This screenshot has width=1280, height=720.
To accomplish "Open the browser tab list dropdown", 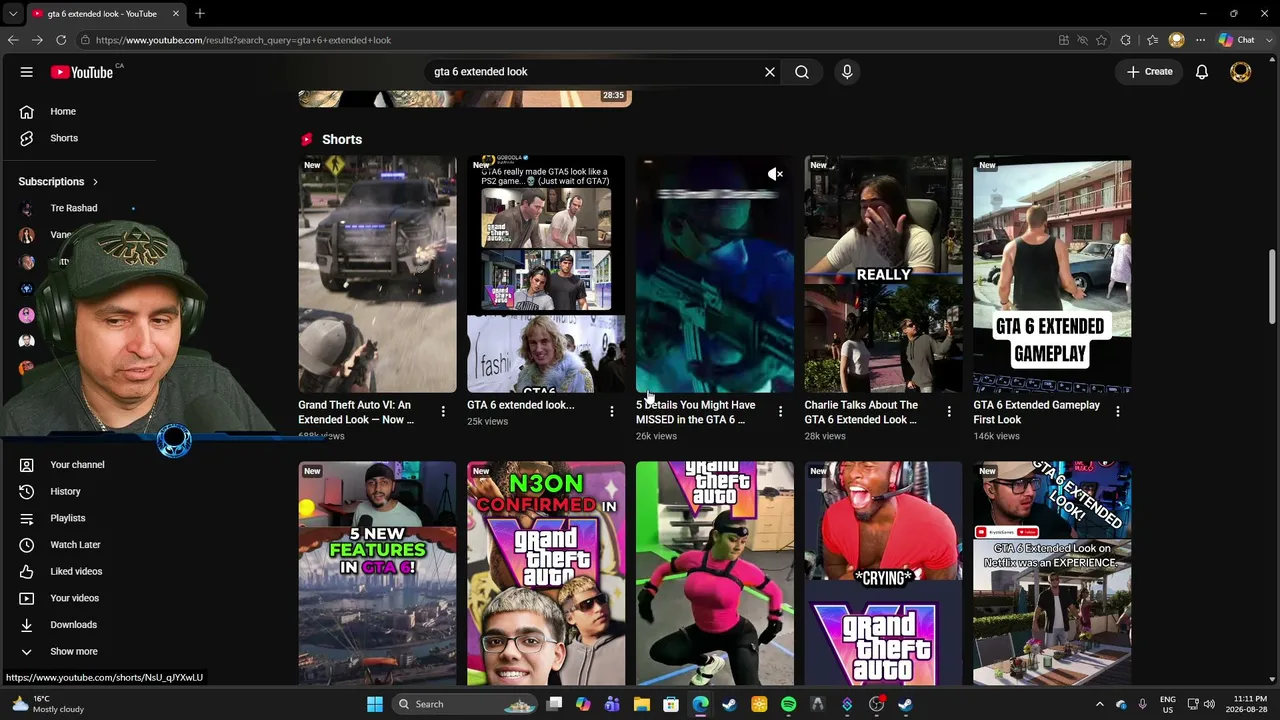I will 13,14.
